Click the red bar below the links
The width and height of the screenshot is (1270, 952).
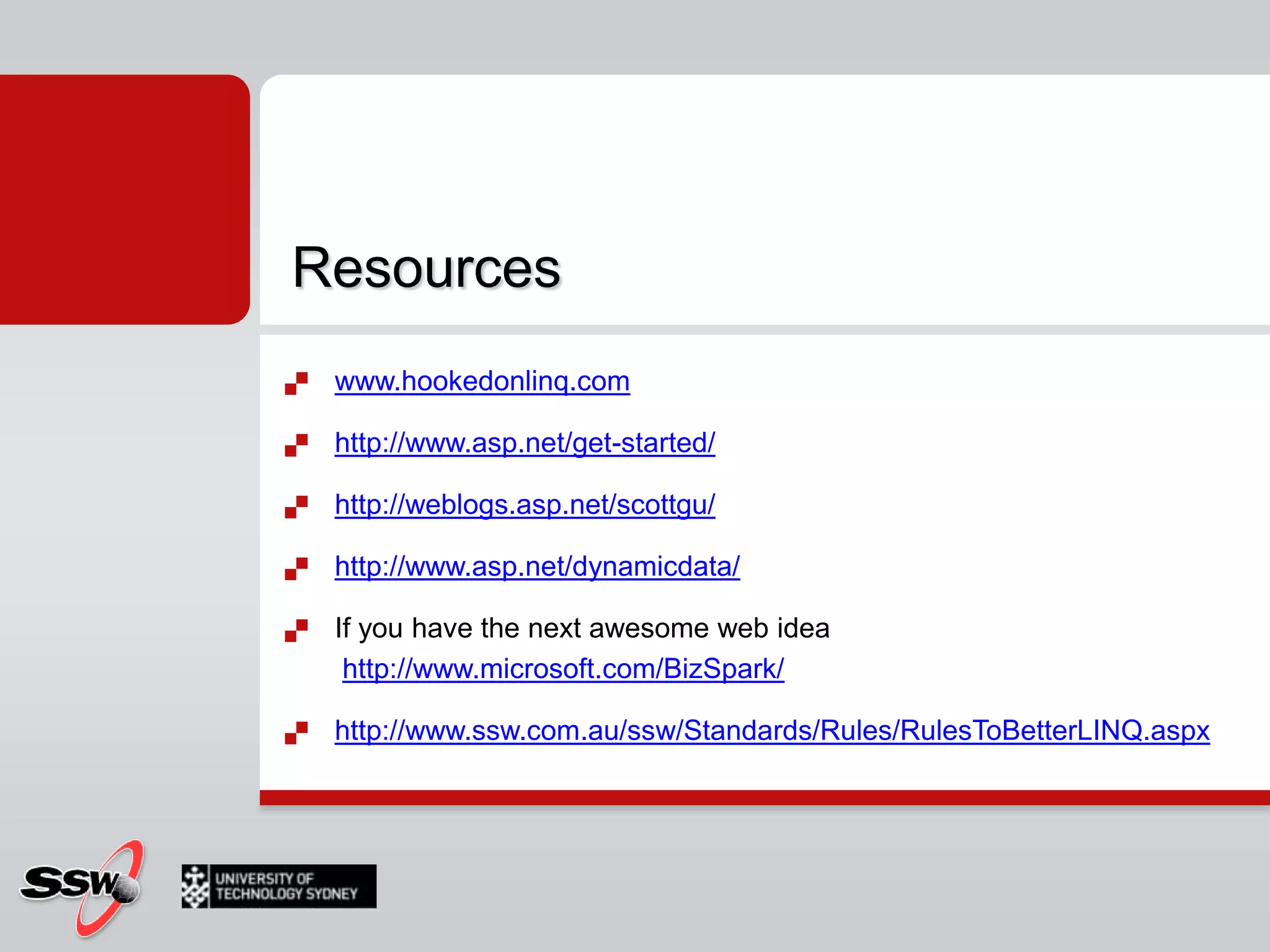click(x=764, y=798)
